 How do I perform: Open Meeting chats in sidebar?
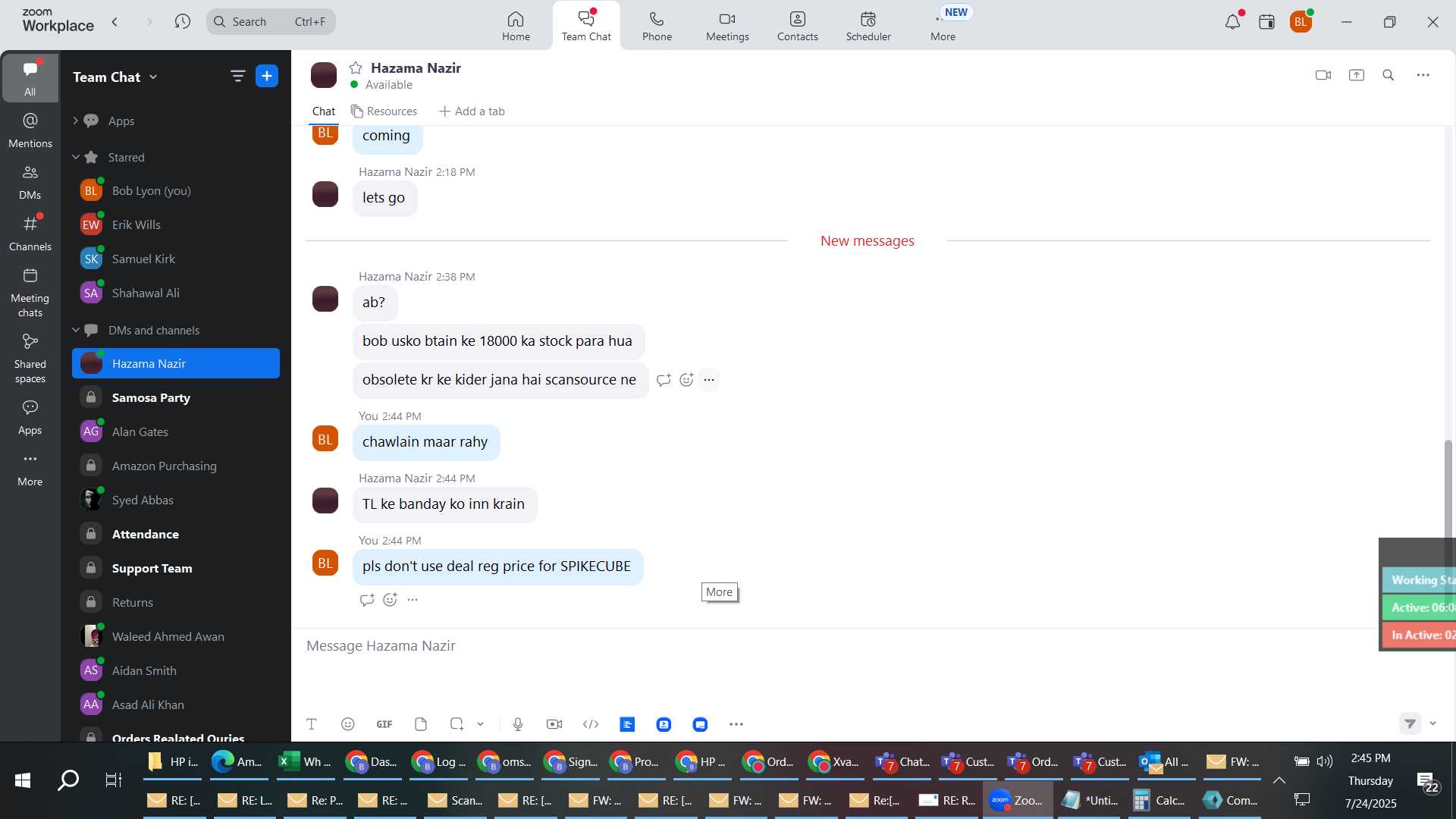30,293
